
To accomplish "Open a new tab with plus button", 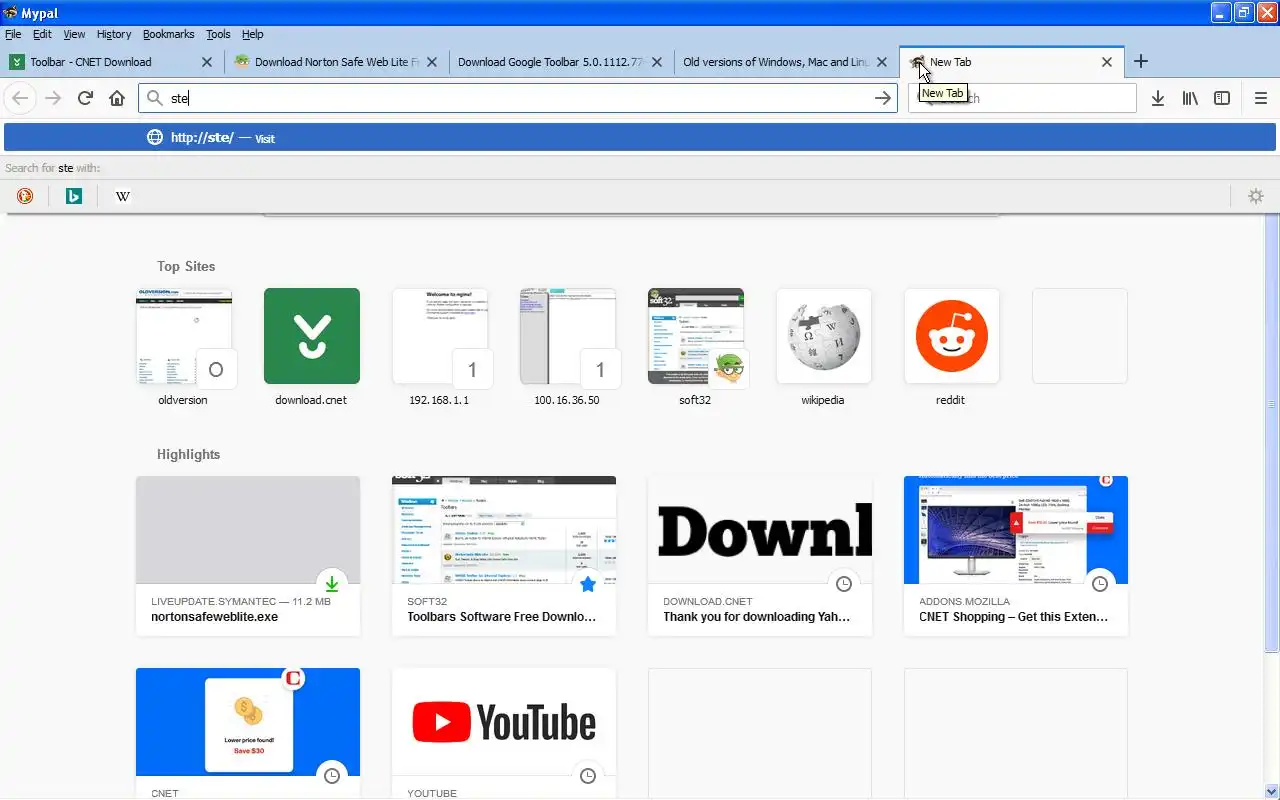I will (1141, 61).
